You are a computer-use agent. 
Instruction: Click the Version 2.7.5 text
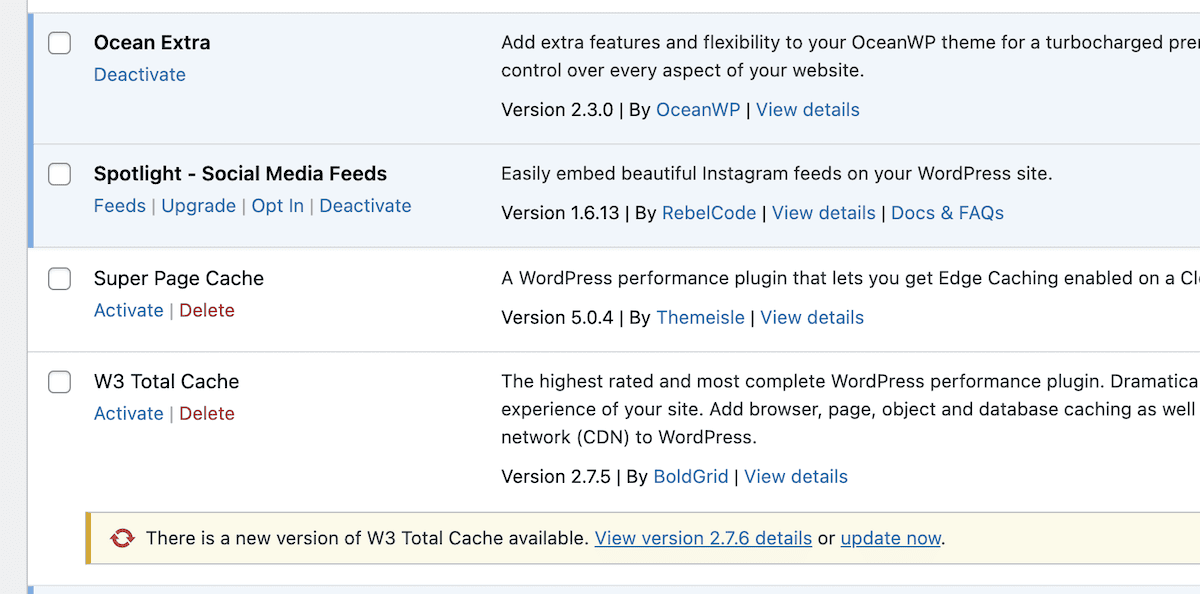[556, 477]
